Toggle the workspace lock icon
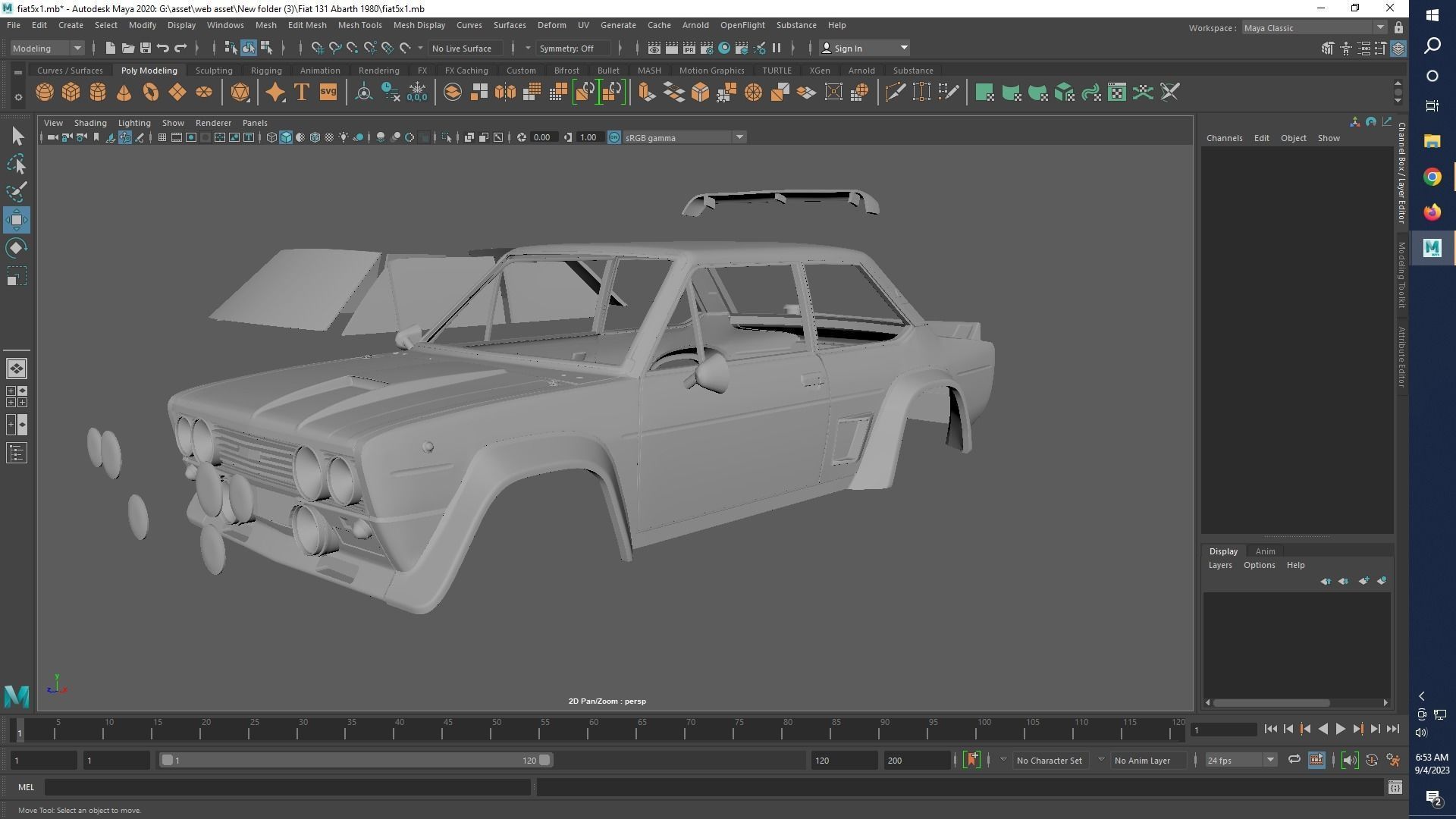Screen dimensions: 1456x819 (x=1399, y=28)
